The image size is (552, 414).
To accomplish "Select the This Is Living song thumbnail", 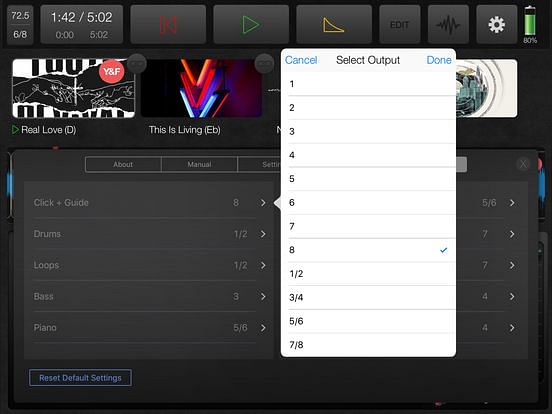I will pos(201,88).
